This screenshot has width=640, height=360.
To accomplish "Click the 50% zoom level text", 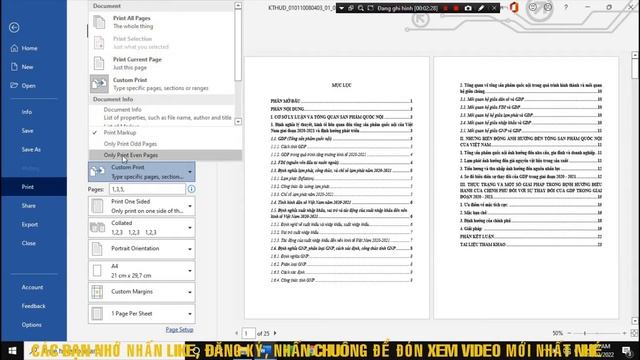I will point(558,333).
